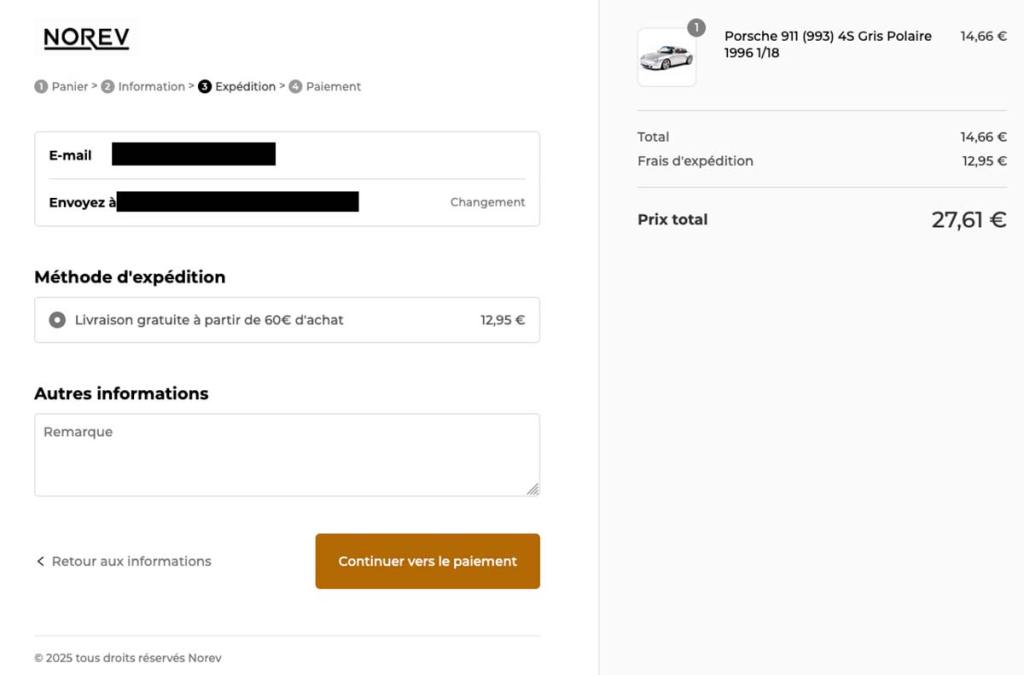Click the step 1 circle beside Panier
This screenshot has height=675, width=1024.
(41, 87)
